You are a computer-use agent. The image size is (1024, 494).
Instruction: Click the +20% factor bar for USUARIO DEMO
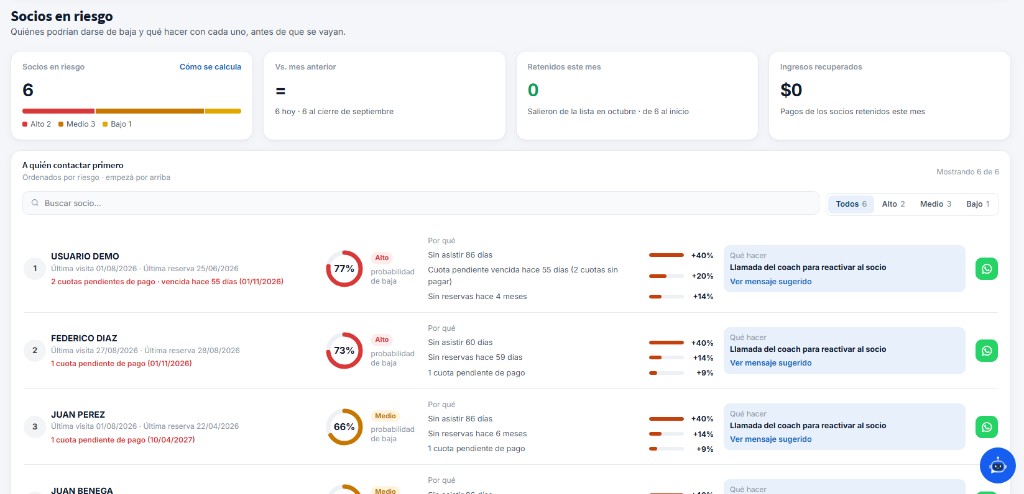pos(666,276)
